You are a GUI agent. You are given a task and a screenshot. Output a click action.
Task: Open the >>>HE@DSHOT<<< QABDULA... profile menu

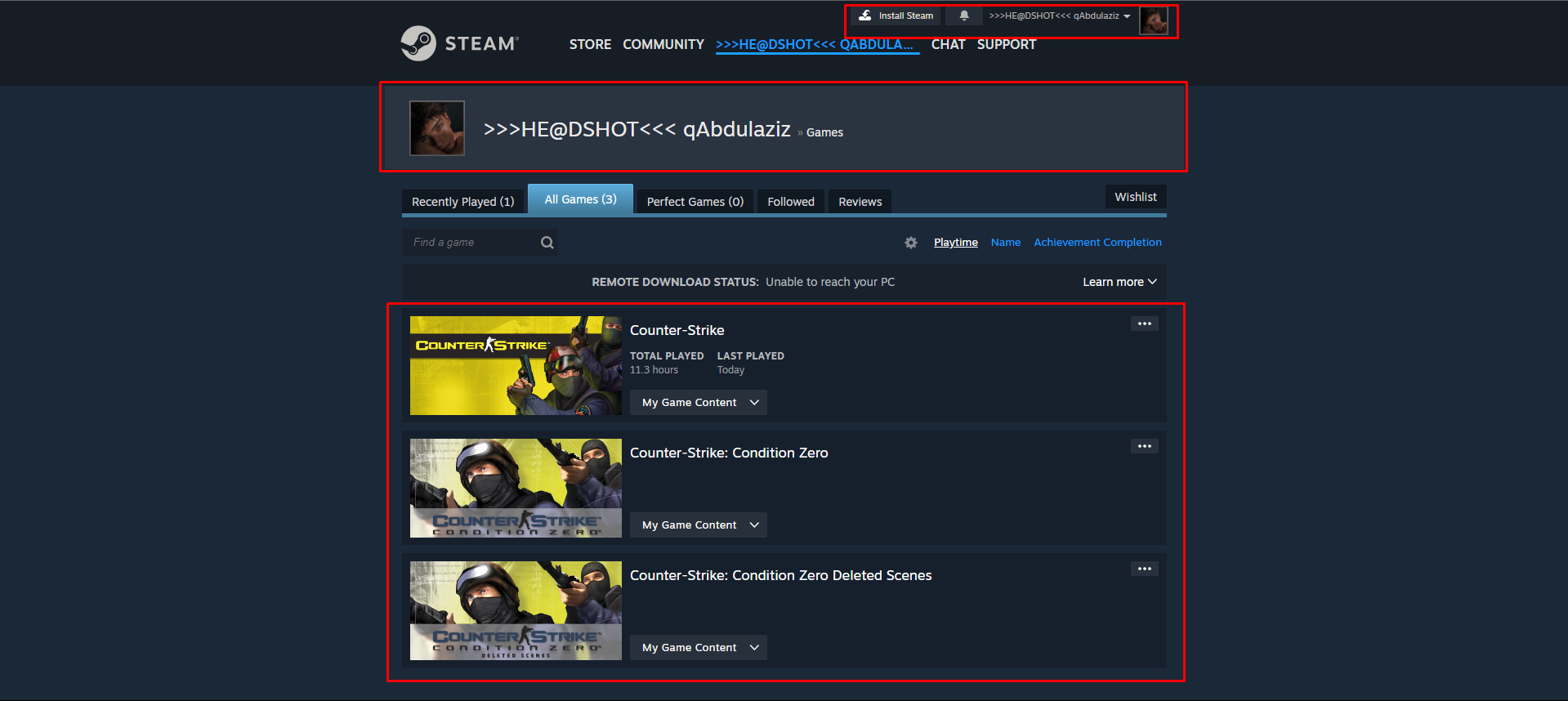[x=817, y=45]
